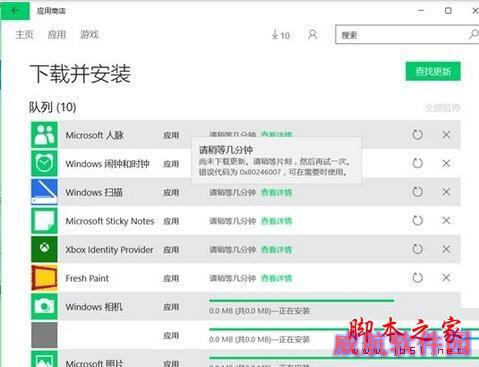Open the user account icon
Viewport: 479px width, 367px height.
(312, 34)
